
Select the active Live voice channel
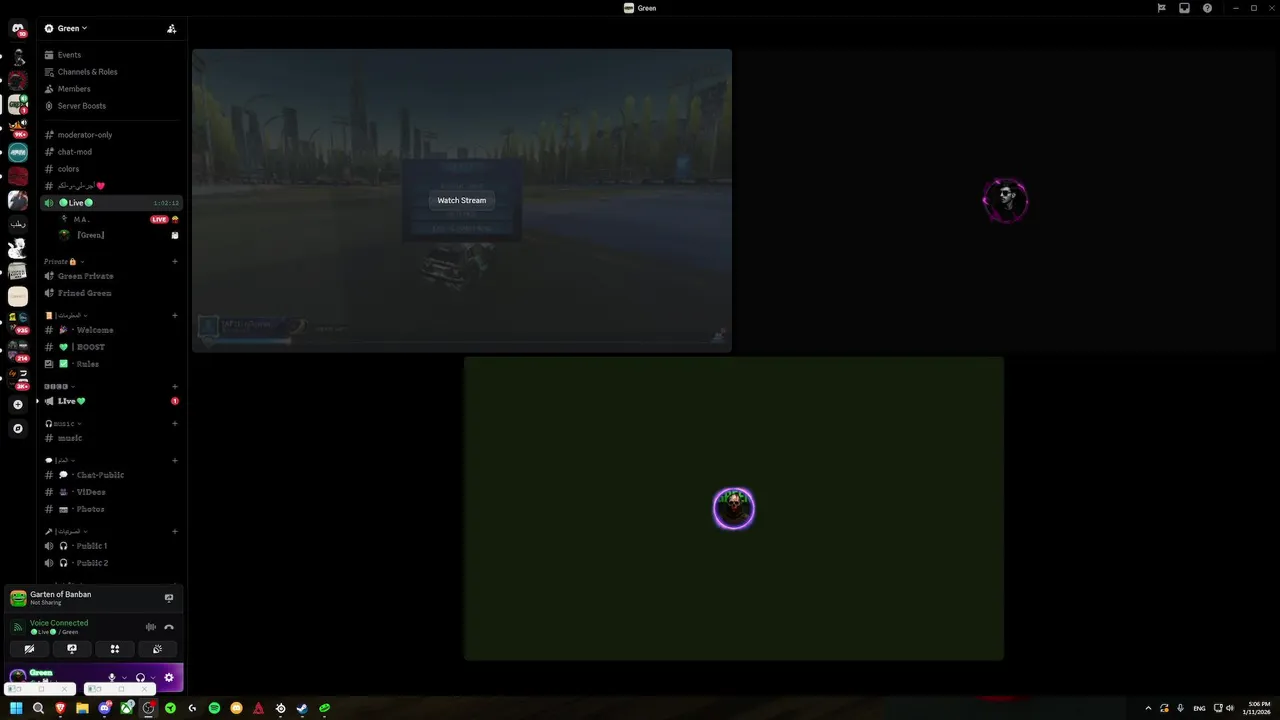(111, 203)
